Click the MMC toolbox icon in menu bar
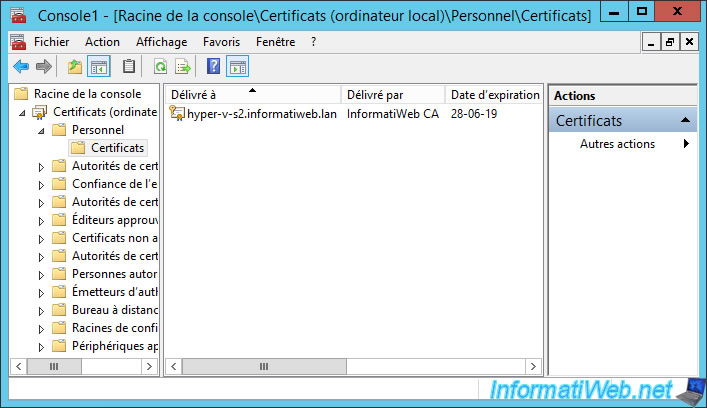This screenshot has height=408, width=707. (18, 42)
